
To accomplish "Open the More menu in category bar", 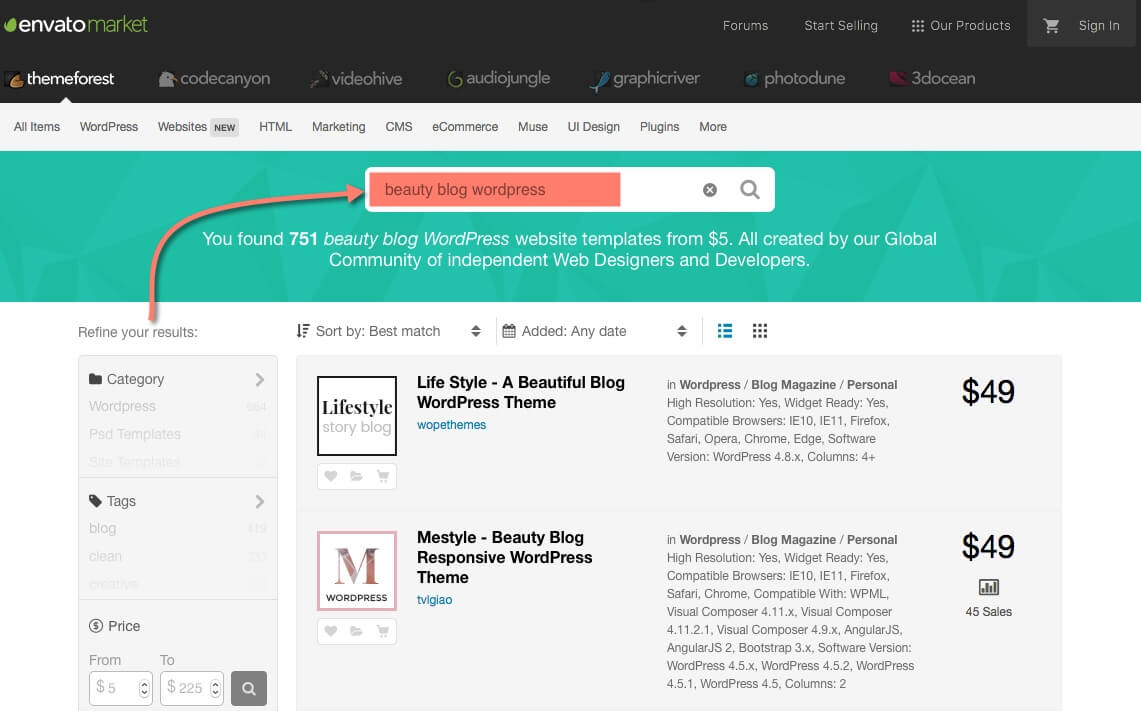I will (x=713, y=127).
